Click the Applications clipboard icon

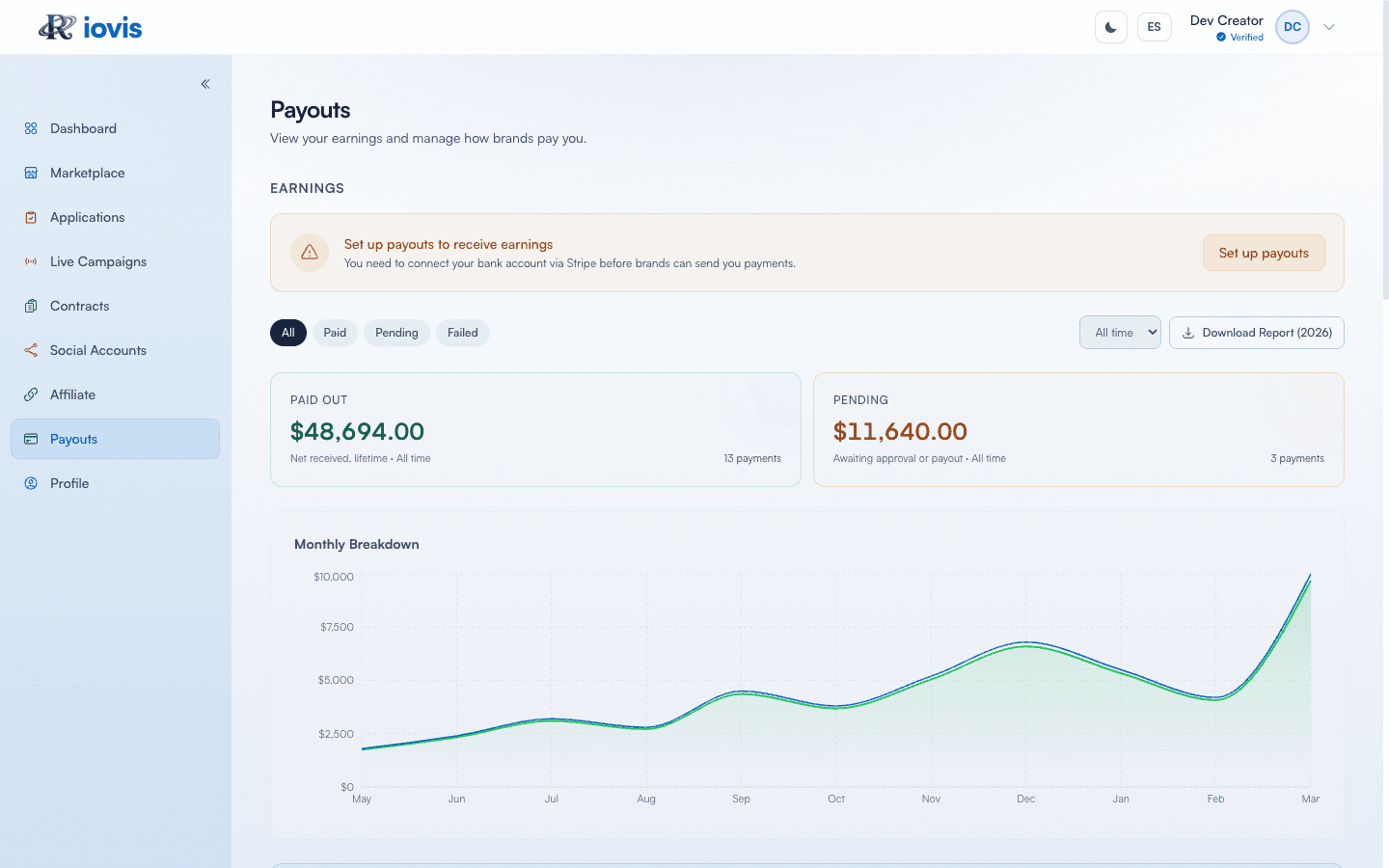point(31,217)
